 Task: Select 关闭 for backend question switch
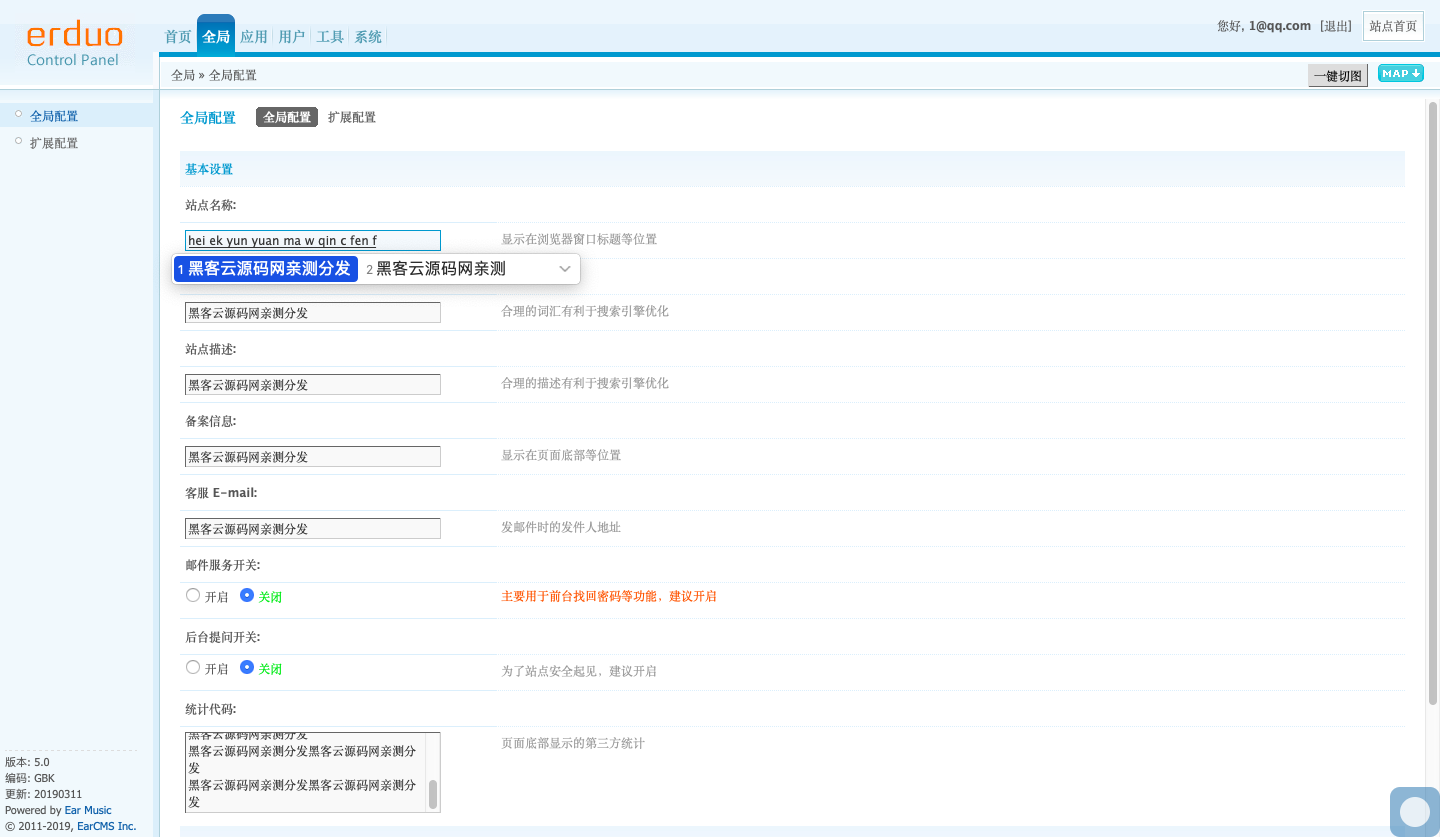[247, 668]
